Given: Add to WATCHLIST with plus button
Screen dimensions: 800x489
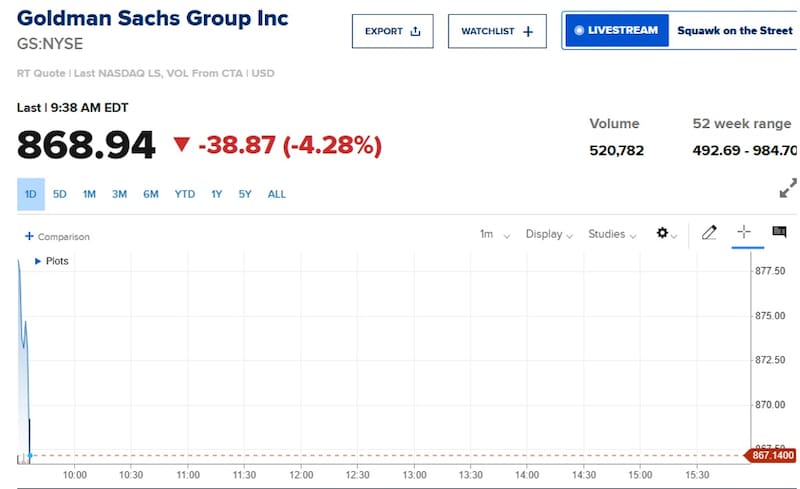Looking at the screenshot, I should point(497,31).
